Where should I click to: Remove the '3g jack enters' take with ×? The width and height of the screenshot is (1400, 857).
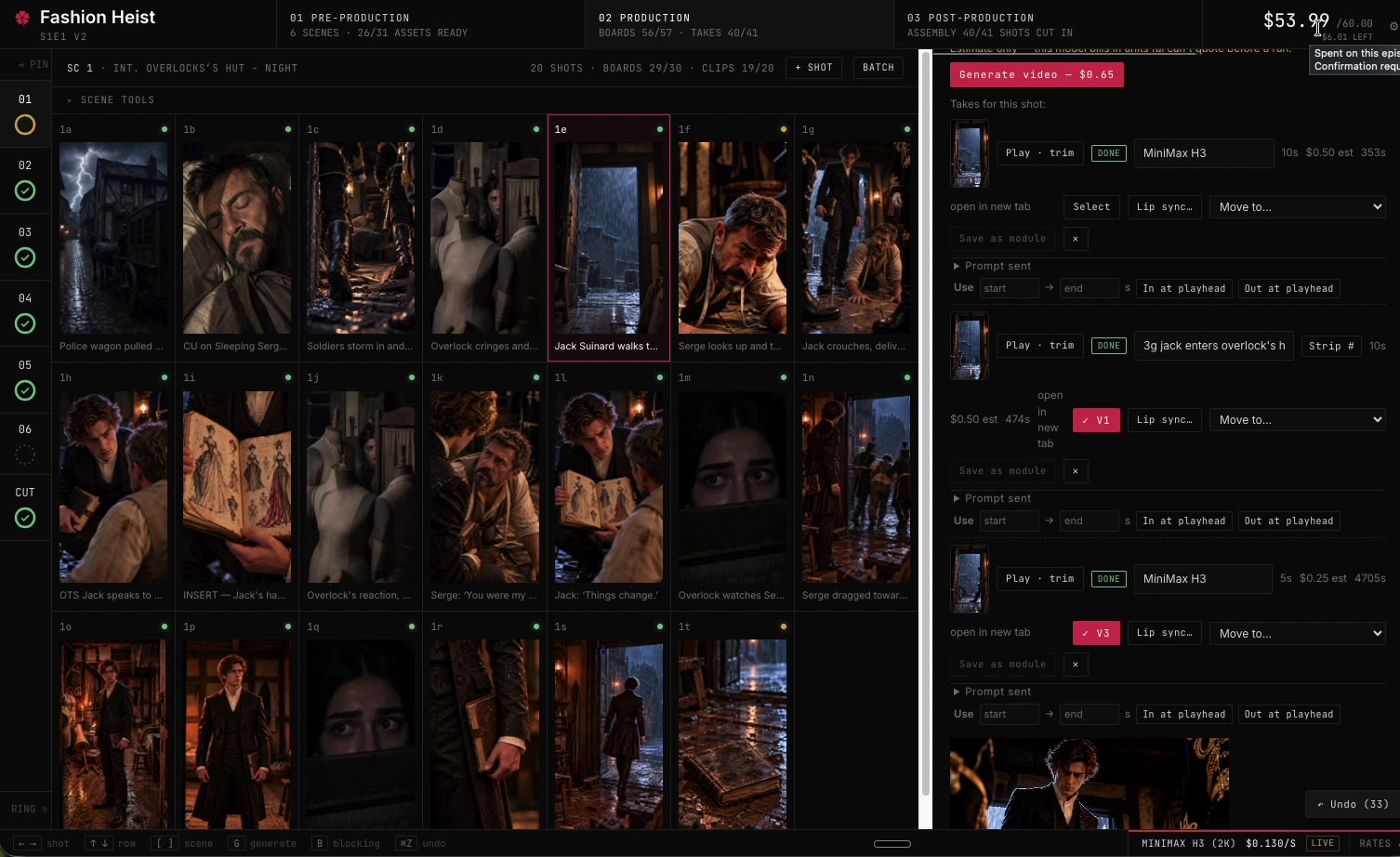pyautogui.click(x=1076, y=471)
